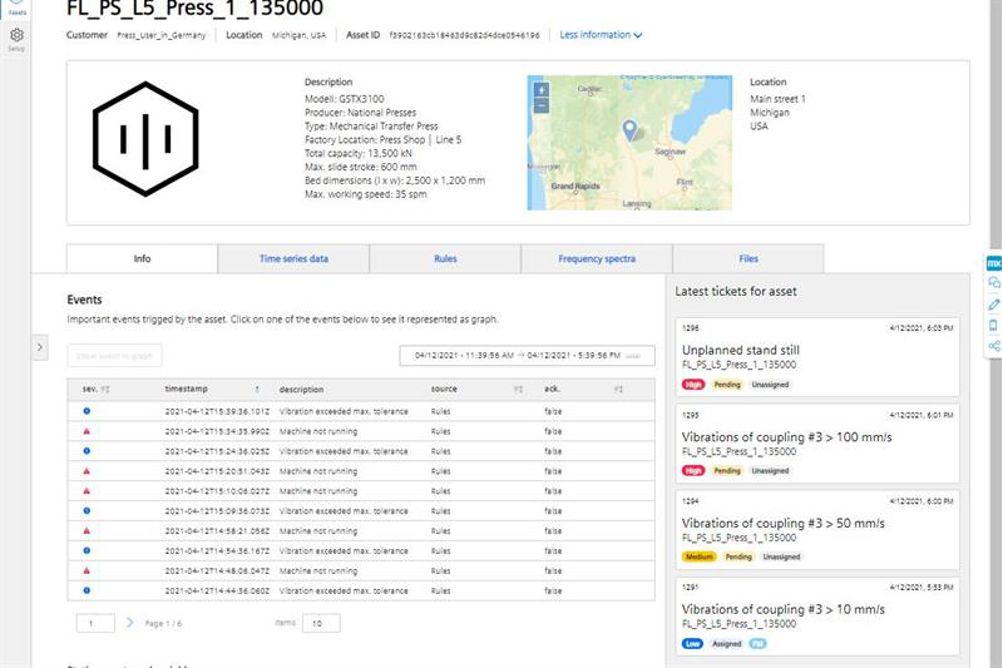Image resolution: width=1002 pixels, height=668 pixels.
Task: Collapse details via Less information link
Action: tap(601, 35)
